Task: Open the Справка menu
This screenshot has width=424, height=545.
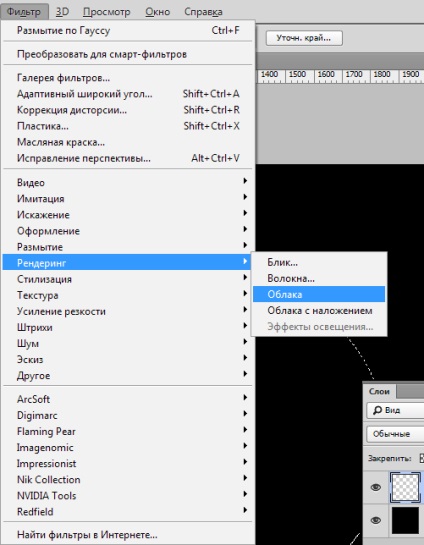Action: coord(203,12)
